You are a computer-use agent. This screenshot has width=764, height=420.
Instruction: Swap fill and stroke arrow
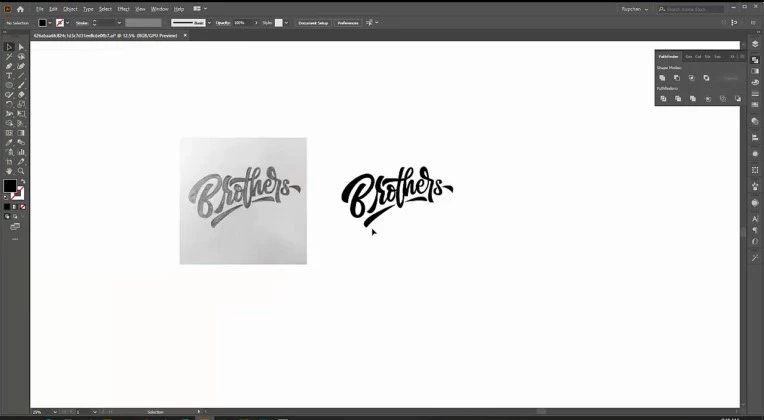tap(22, 181)
